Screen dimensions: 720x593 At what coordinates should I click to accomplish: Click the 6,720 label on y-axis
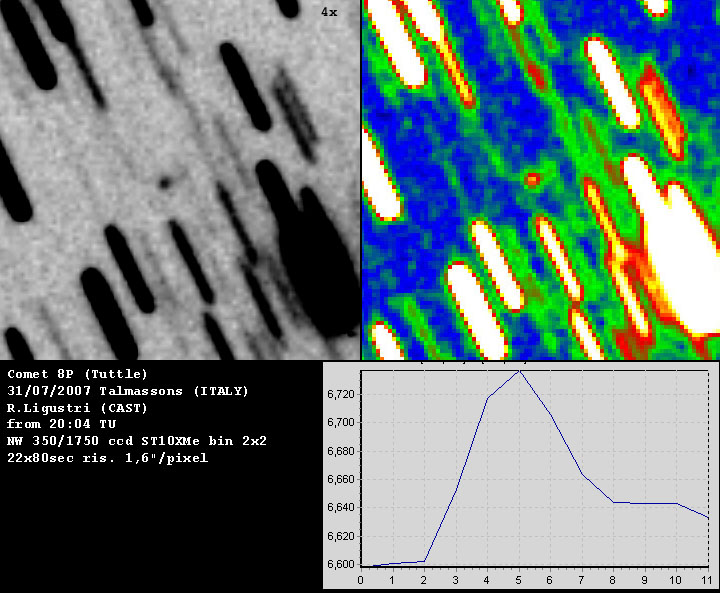[x=341, y=395]
